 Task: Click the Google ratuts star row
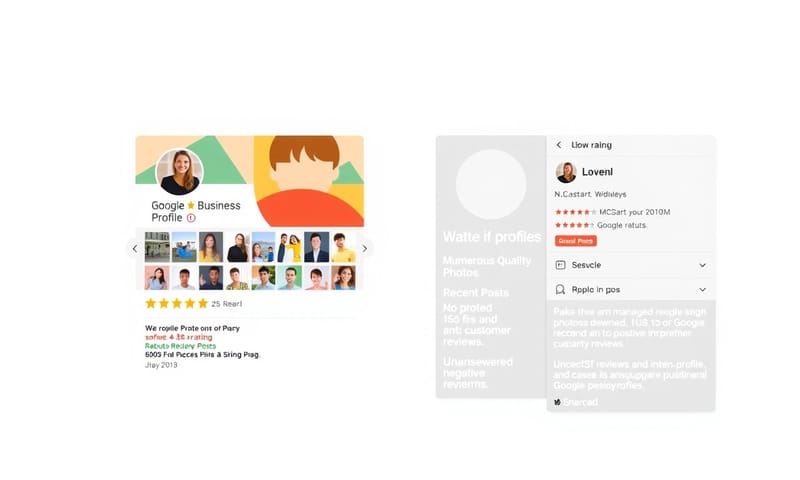point(601,225)
